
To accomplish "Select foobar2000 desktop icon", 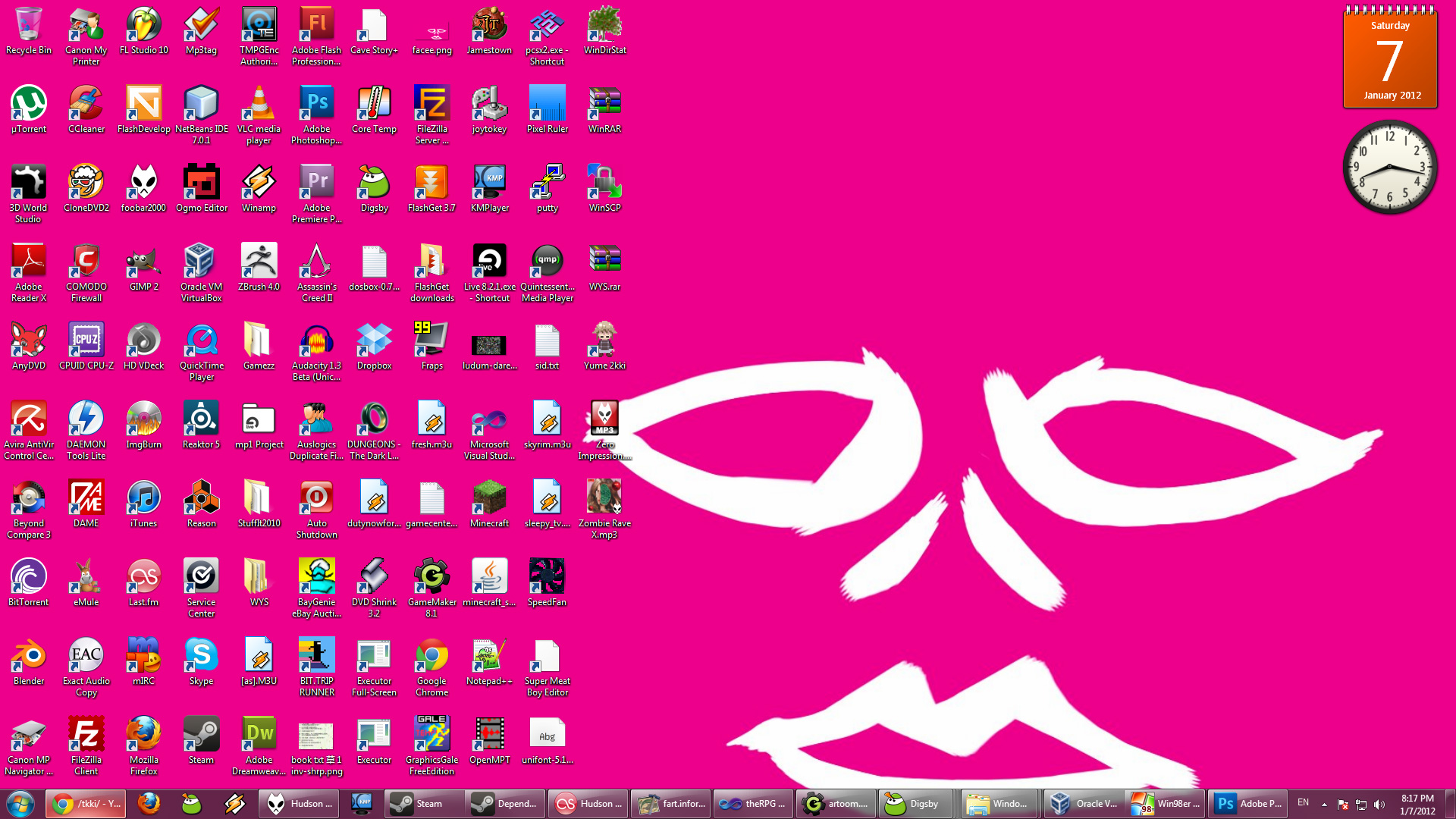I will coord(144,189).
